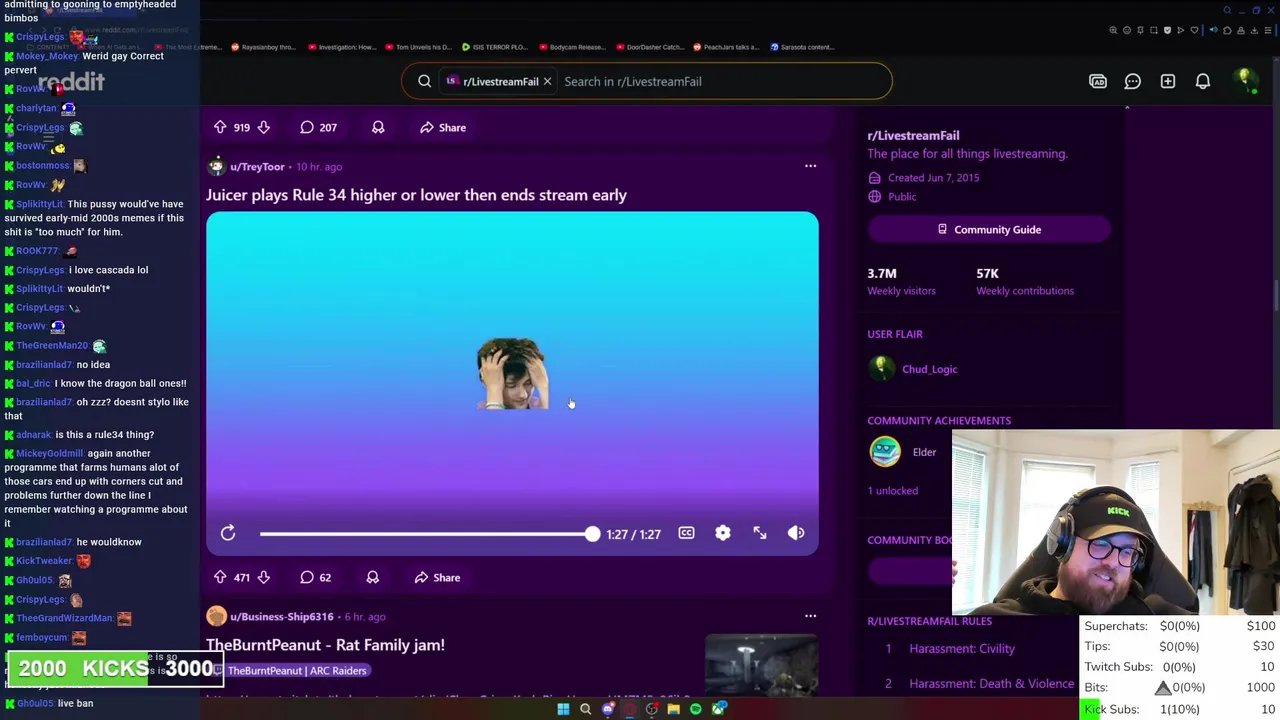The height and width of the screenshot is (720, 1280).
Task: Replay the finished video
Action: (x=228, y=533)
